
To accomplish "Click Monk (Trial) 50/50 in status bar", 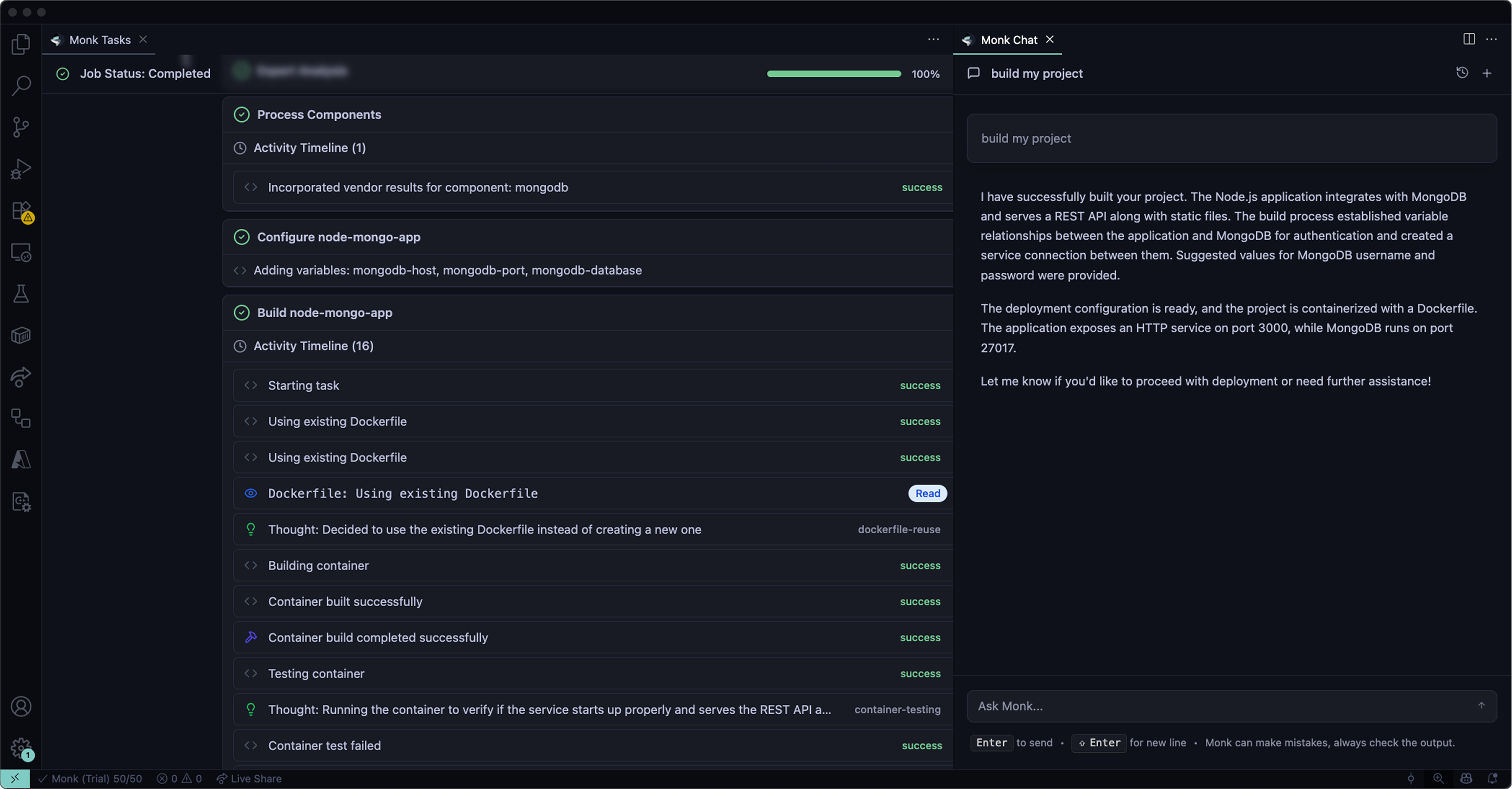I will pyautogui.click(x=90, y=778).
